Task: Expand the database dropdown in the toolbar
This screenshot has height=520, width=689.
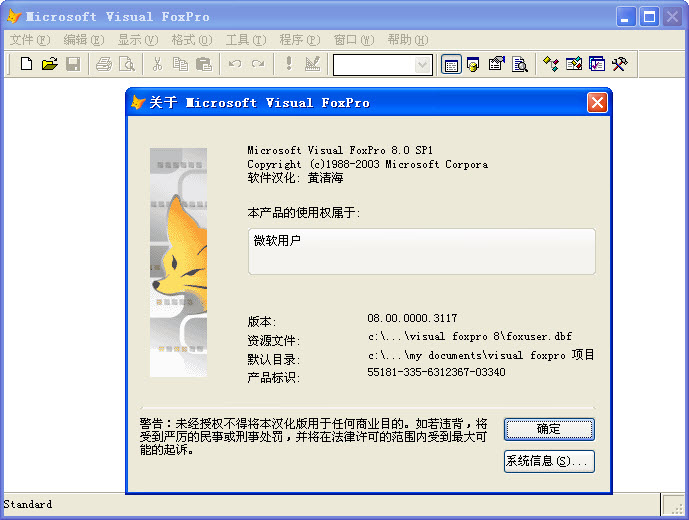Action: (423, 64)
